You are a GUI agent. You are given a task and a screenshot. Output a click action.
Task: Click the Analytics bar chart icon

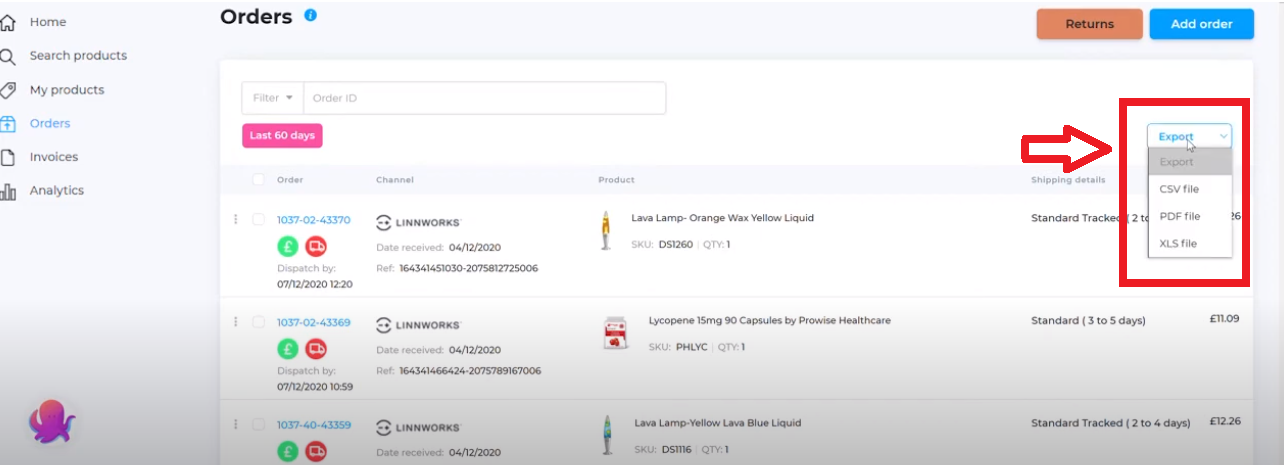(8, 191)
